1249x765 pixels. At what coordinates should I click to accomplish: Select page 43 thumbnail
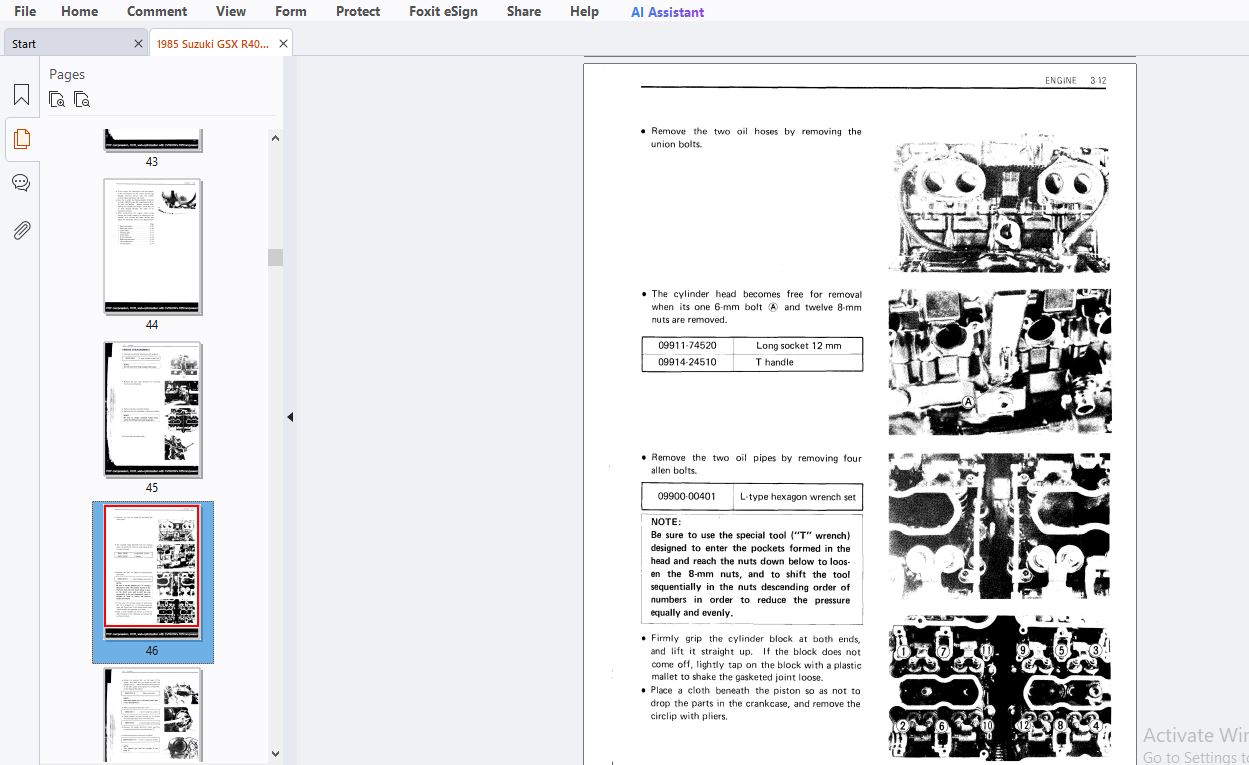pos(152,140)
